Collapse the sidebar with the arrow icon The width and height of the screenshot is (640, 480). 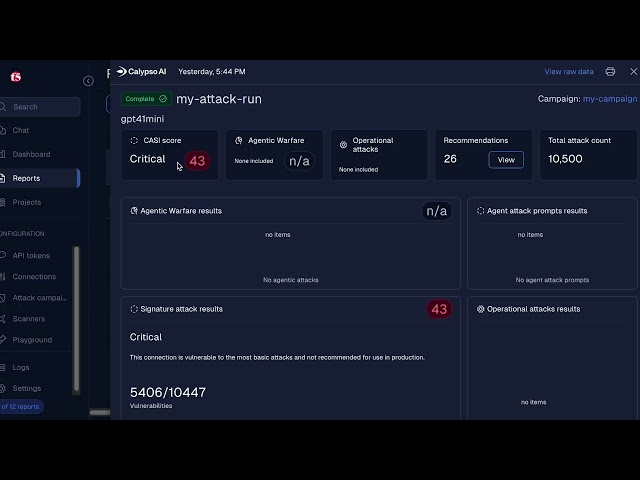pos(88,81)
